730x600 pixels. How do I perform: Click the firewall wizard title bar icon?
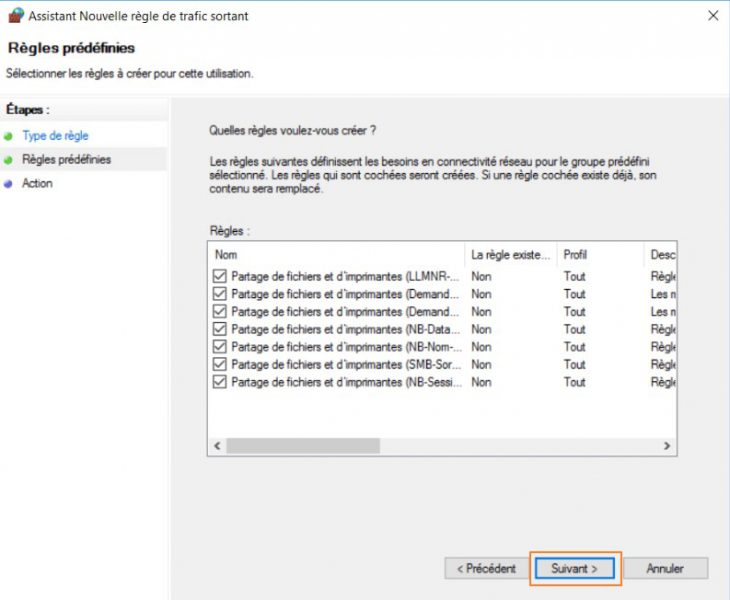16,15
